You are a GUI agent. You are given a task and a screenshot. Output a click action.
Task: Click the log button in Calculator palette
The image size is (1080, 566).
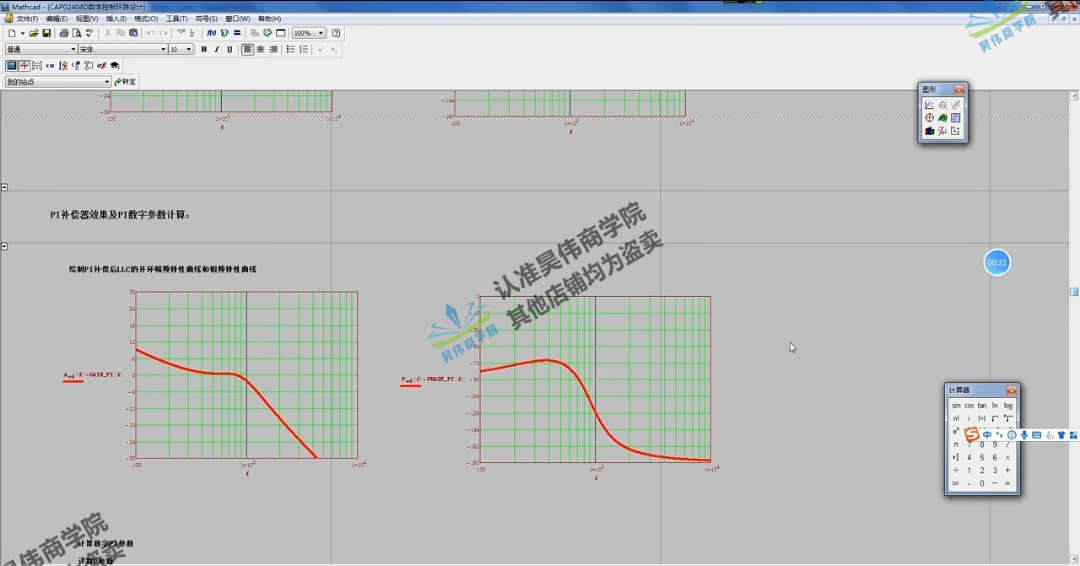point(1008,406)
